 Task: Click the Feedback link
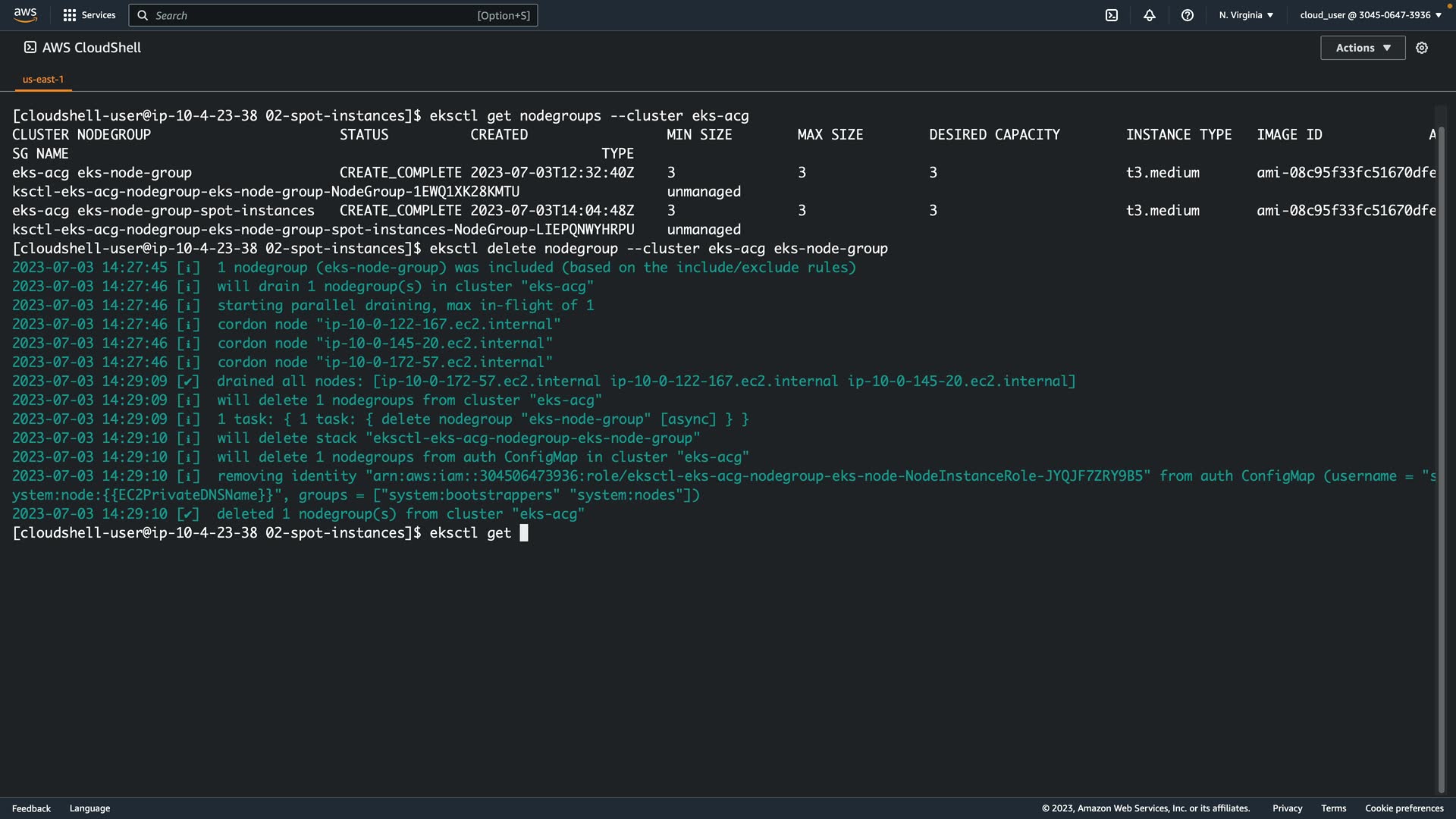point(31,808)
